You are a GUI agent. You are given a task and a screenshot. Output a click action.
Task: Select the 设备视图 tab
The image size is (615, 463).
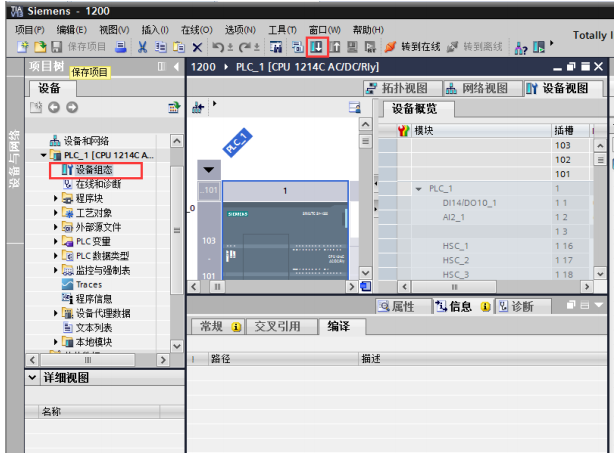click(x=563, y=88)
